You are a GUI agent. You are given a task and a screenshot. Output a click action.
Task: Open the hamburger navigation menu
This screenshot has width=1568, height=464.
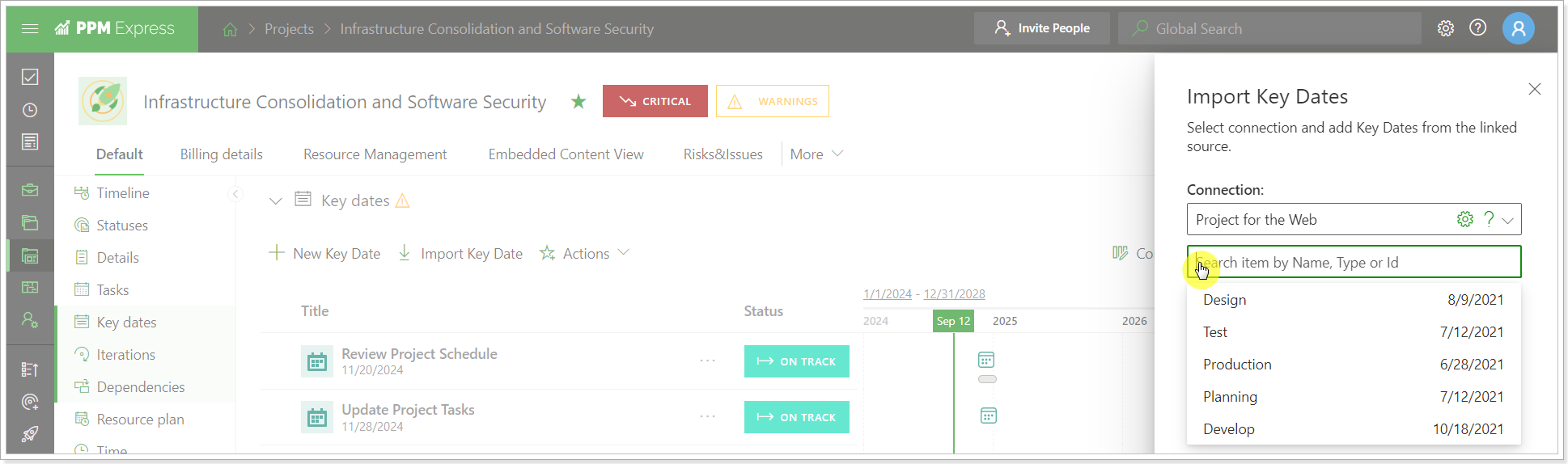tap(30, 29)
